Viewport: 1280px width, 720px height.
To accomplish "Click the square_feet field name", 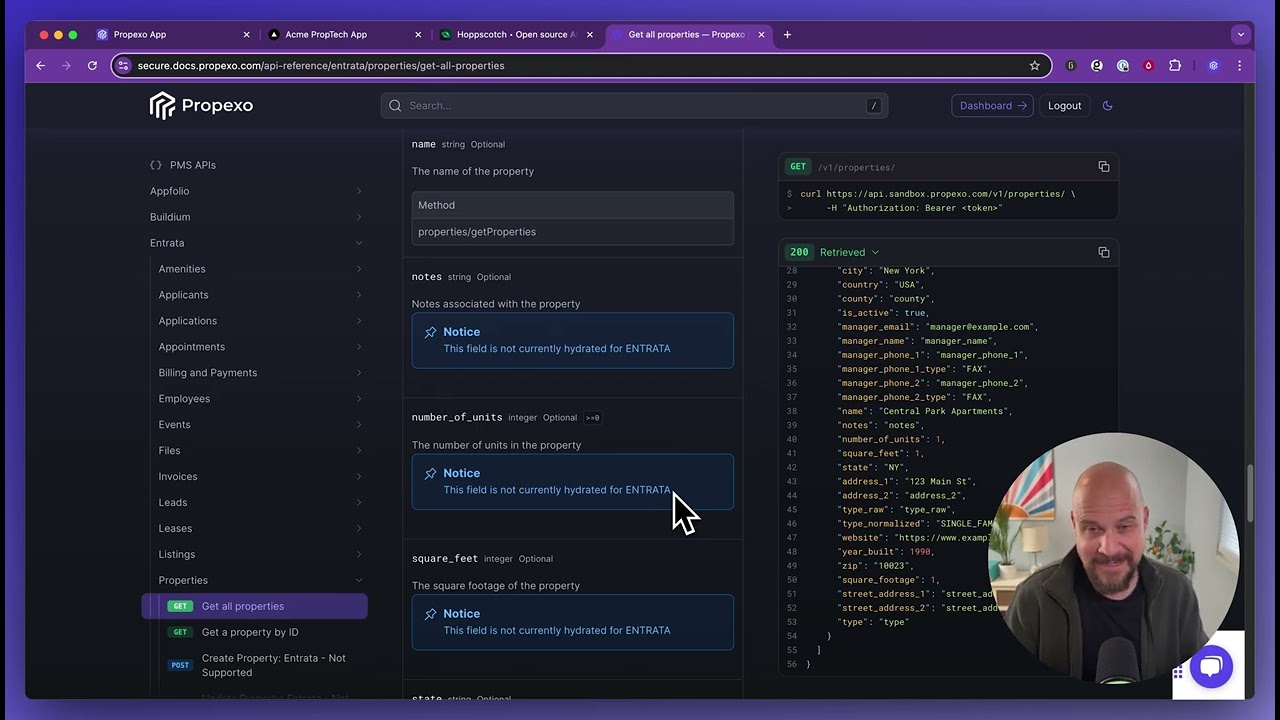I will (445, 558).
